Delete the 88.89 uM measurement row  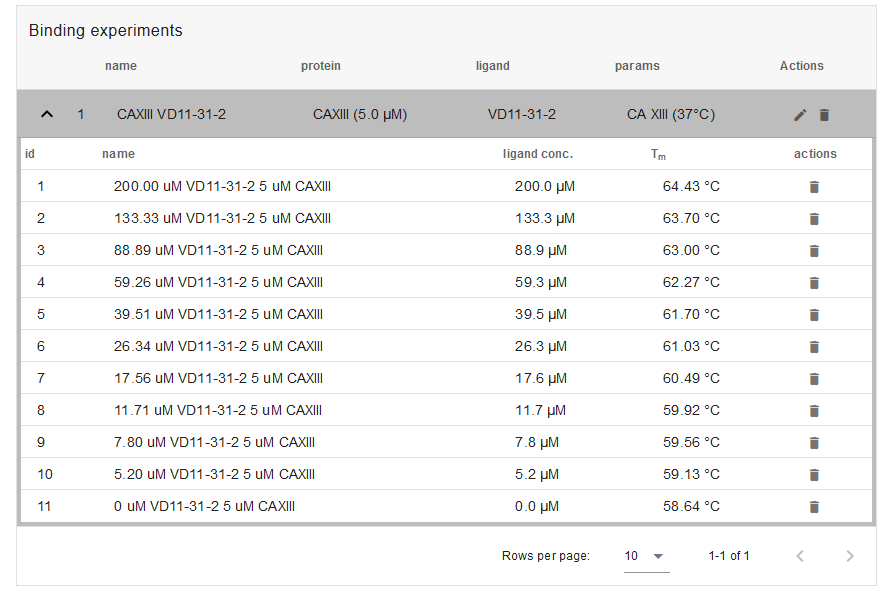coord(814,251)
